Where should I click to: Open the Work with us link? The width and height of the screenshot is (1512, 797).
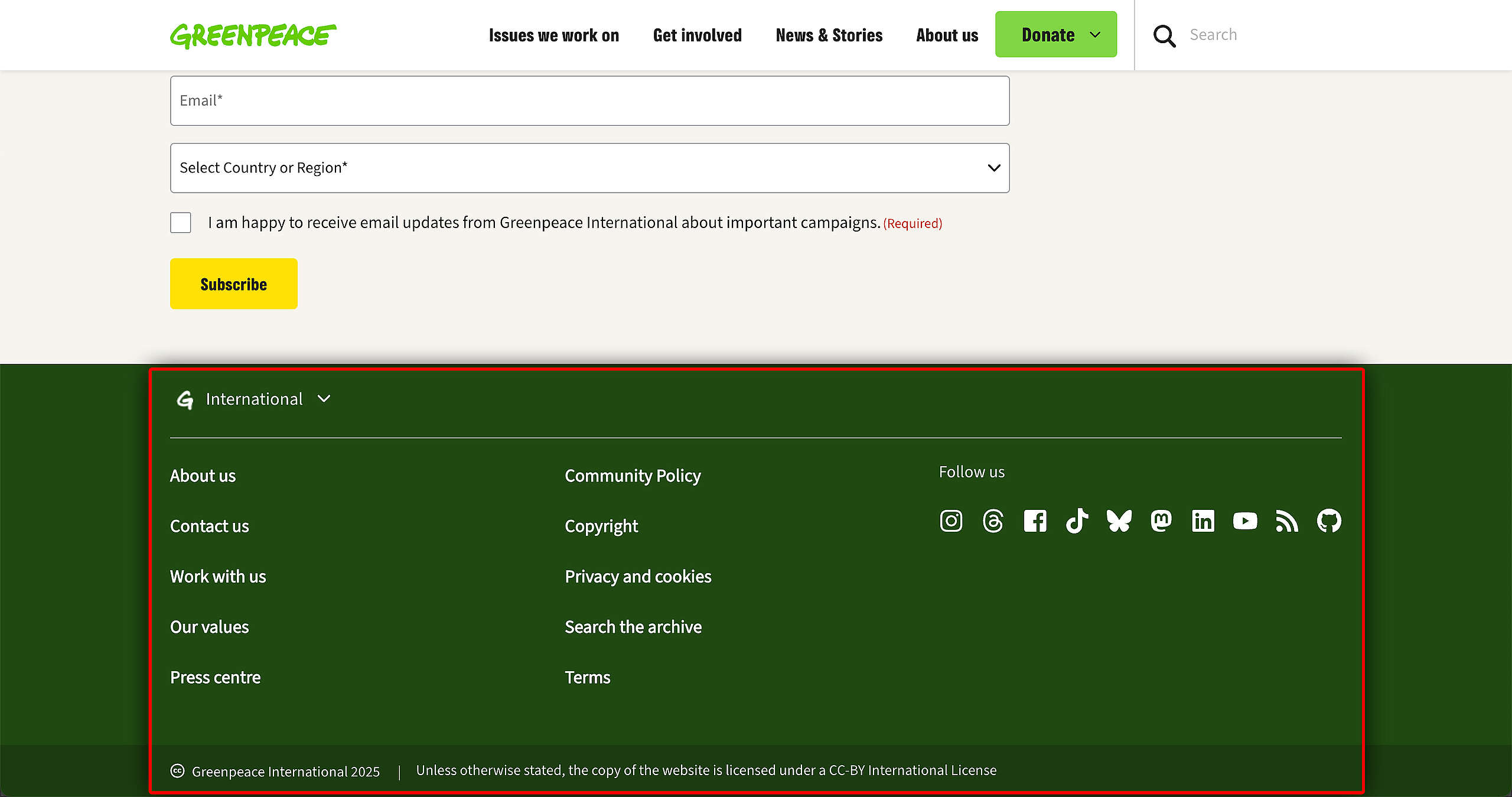218,577
